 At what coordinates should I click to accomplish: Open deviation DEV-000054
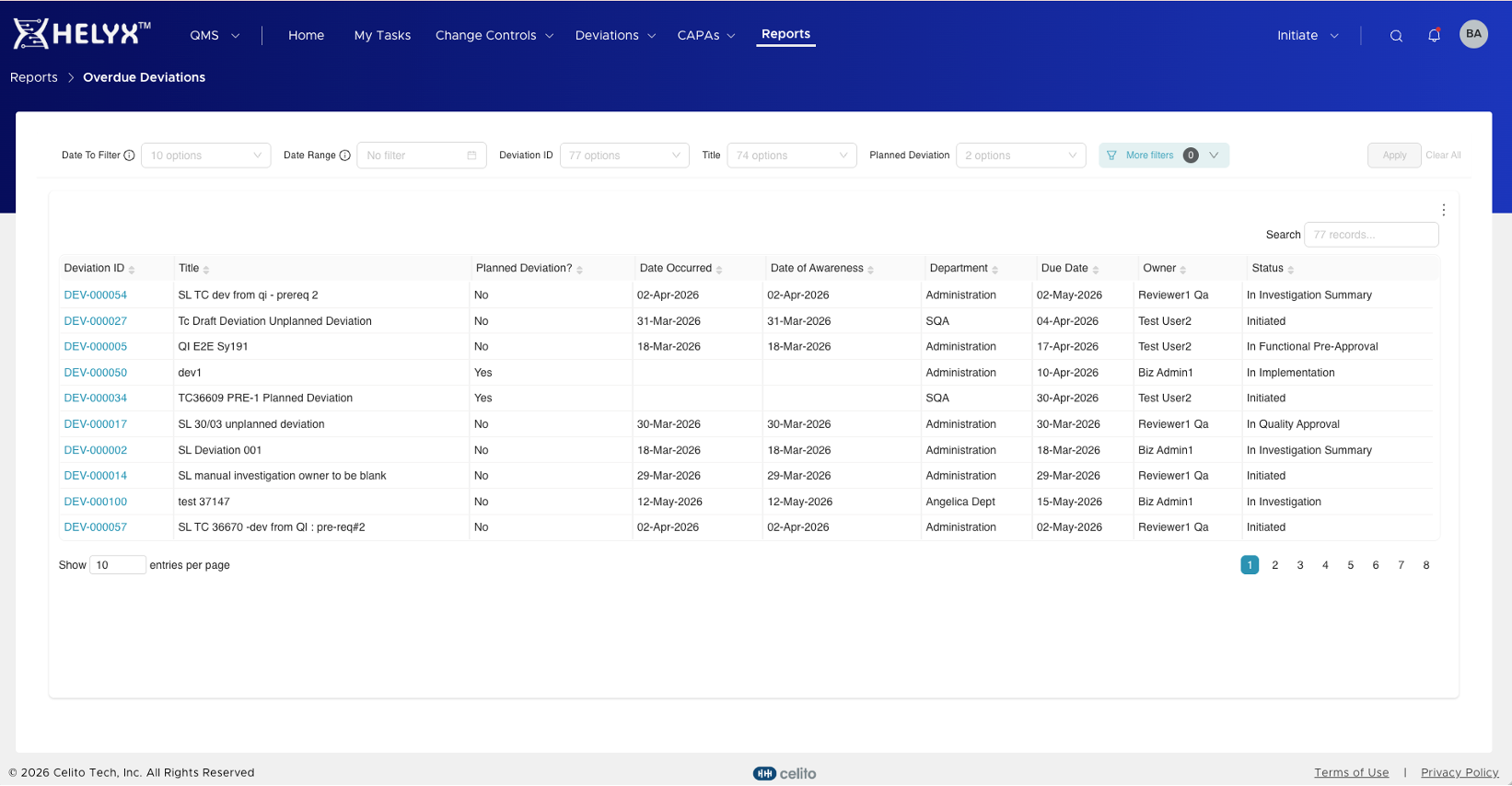click(x=96, y=295)
